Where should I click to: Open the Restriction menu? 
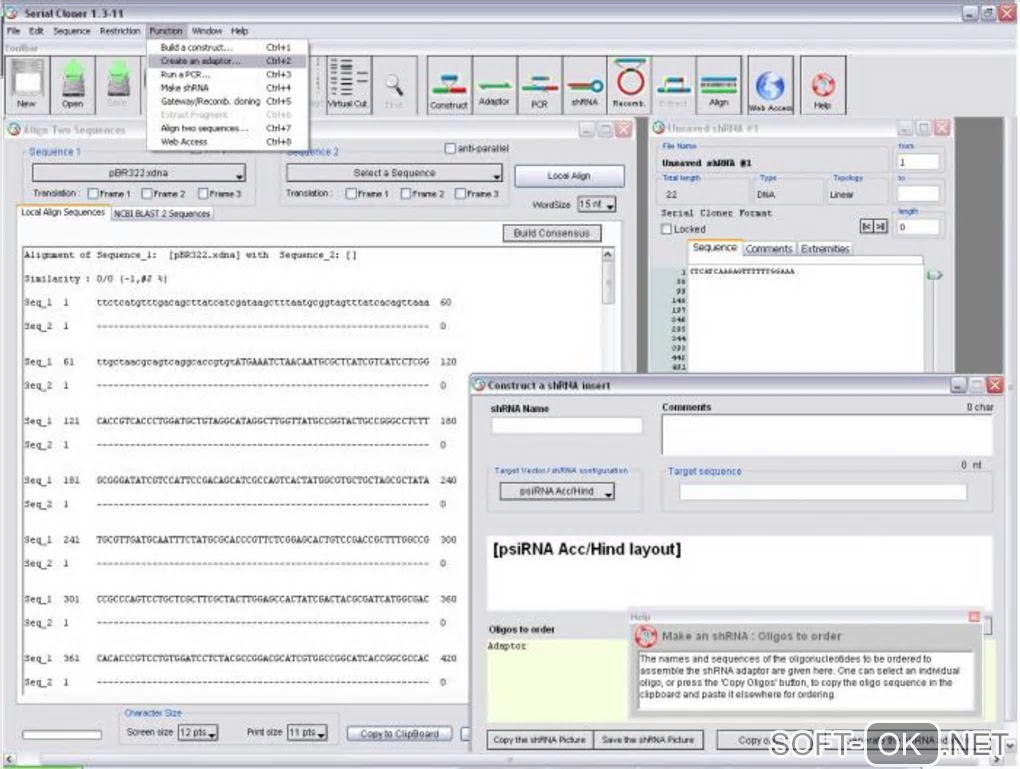click(120, 31)
